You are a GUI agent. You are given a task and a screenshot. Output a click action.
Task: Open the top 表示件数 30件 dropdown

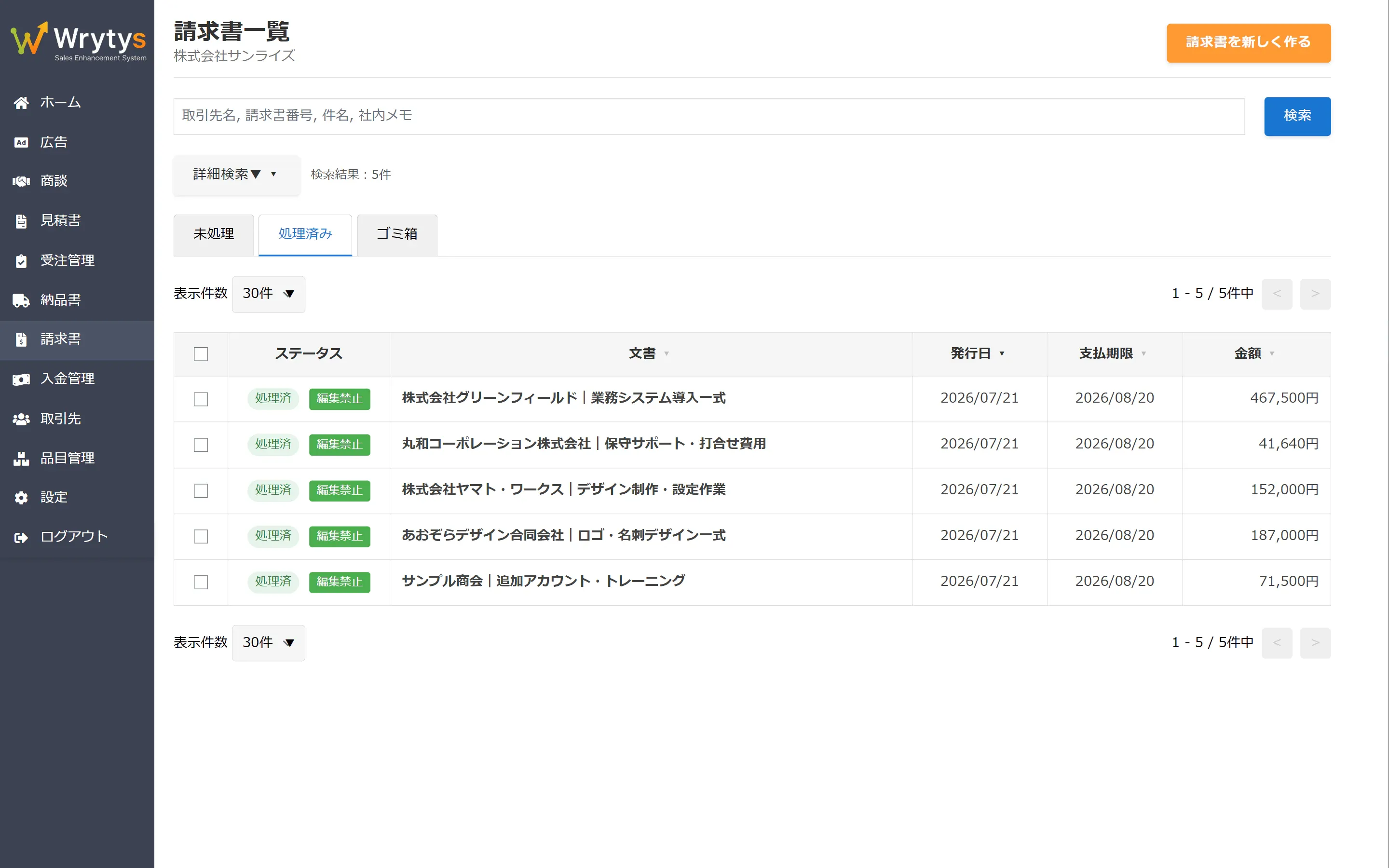coord(269,294)
